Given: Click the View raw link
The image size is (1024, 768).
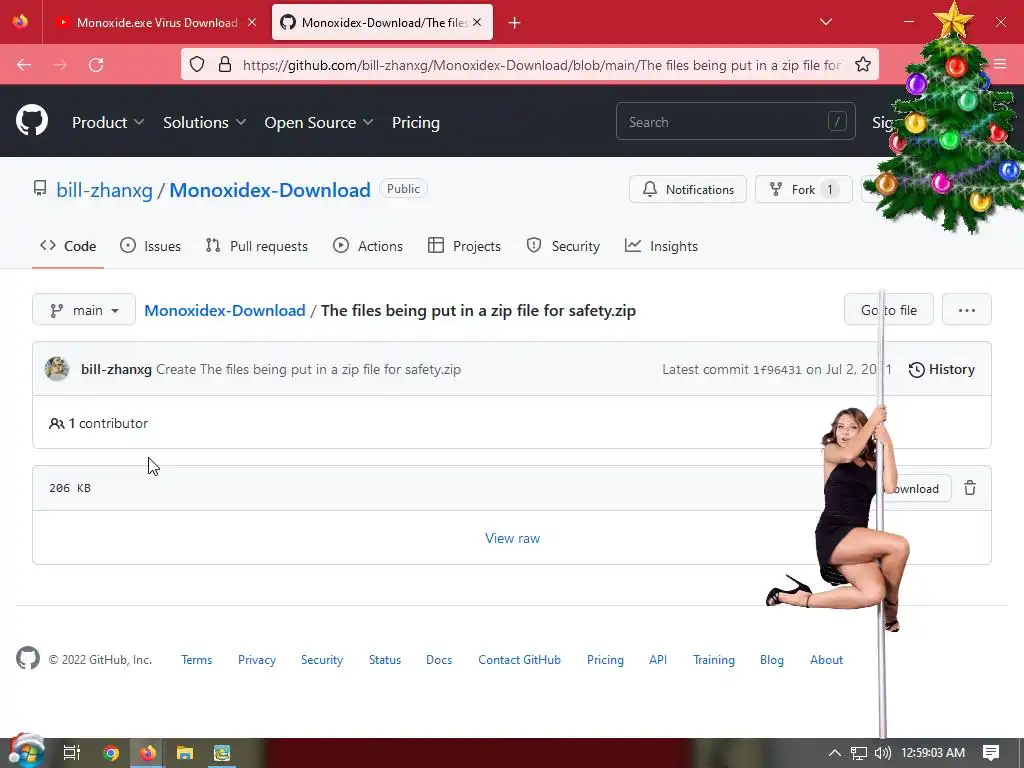Looking at the screenshot, I should click(x=512, y=538).
